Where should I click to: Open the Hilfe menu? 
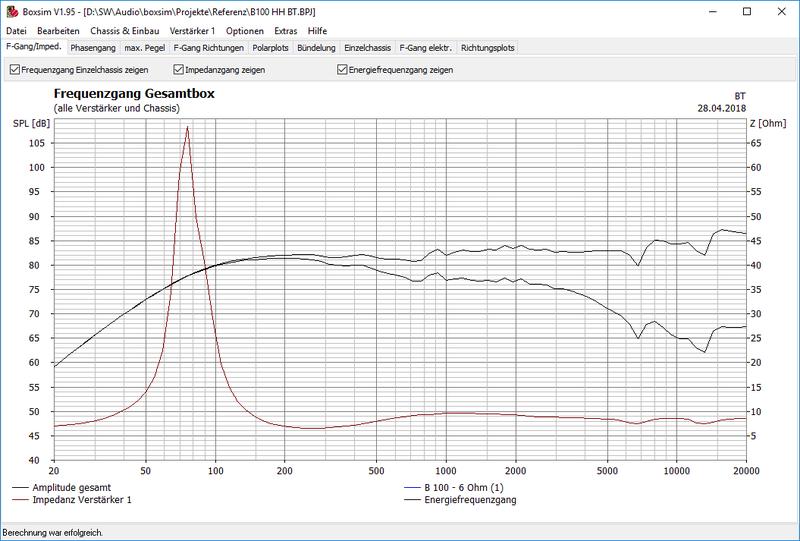tap(317, 31)
